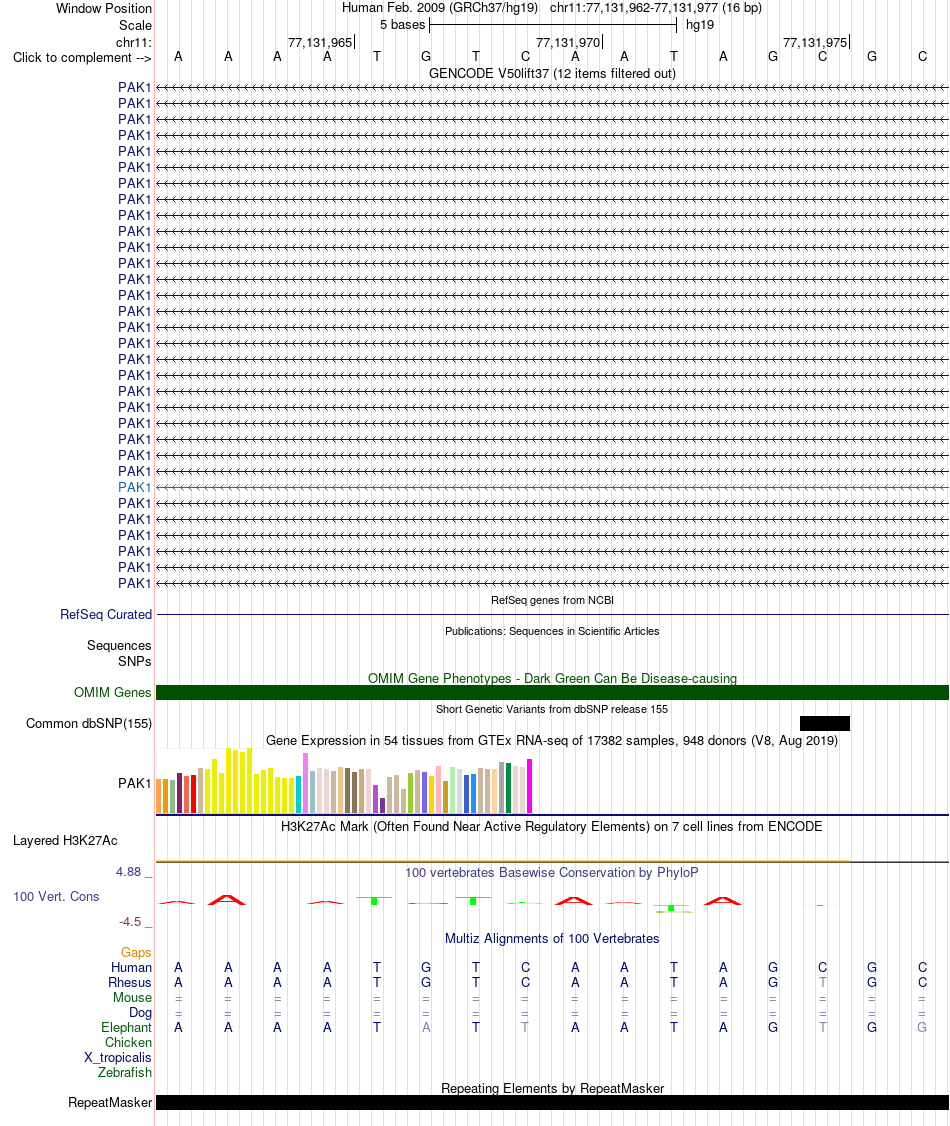The height and width of the screenshot is (1126, 950).
Task: Click the first PAK1 transcript label at top
Action: (x=135, y=88)
